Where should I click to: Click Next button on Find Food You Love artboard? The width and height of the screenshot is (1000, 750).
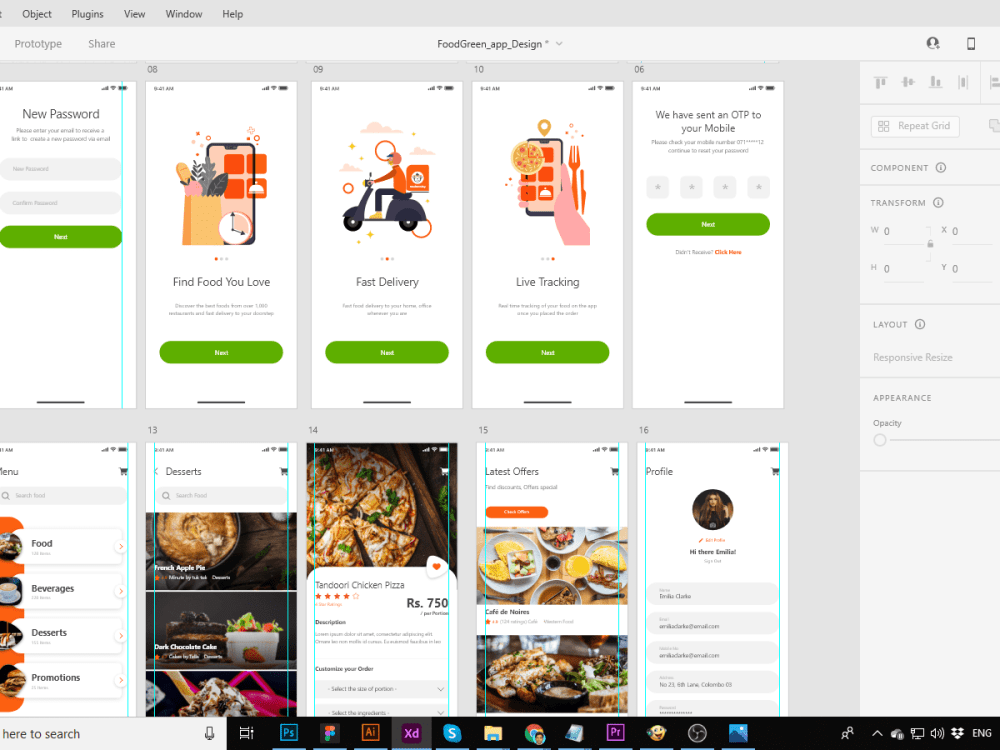pos(221,353)
